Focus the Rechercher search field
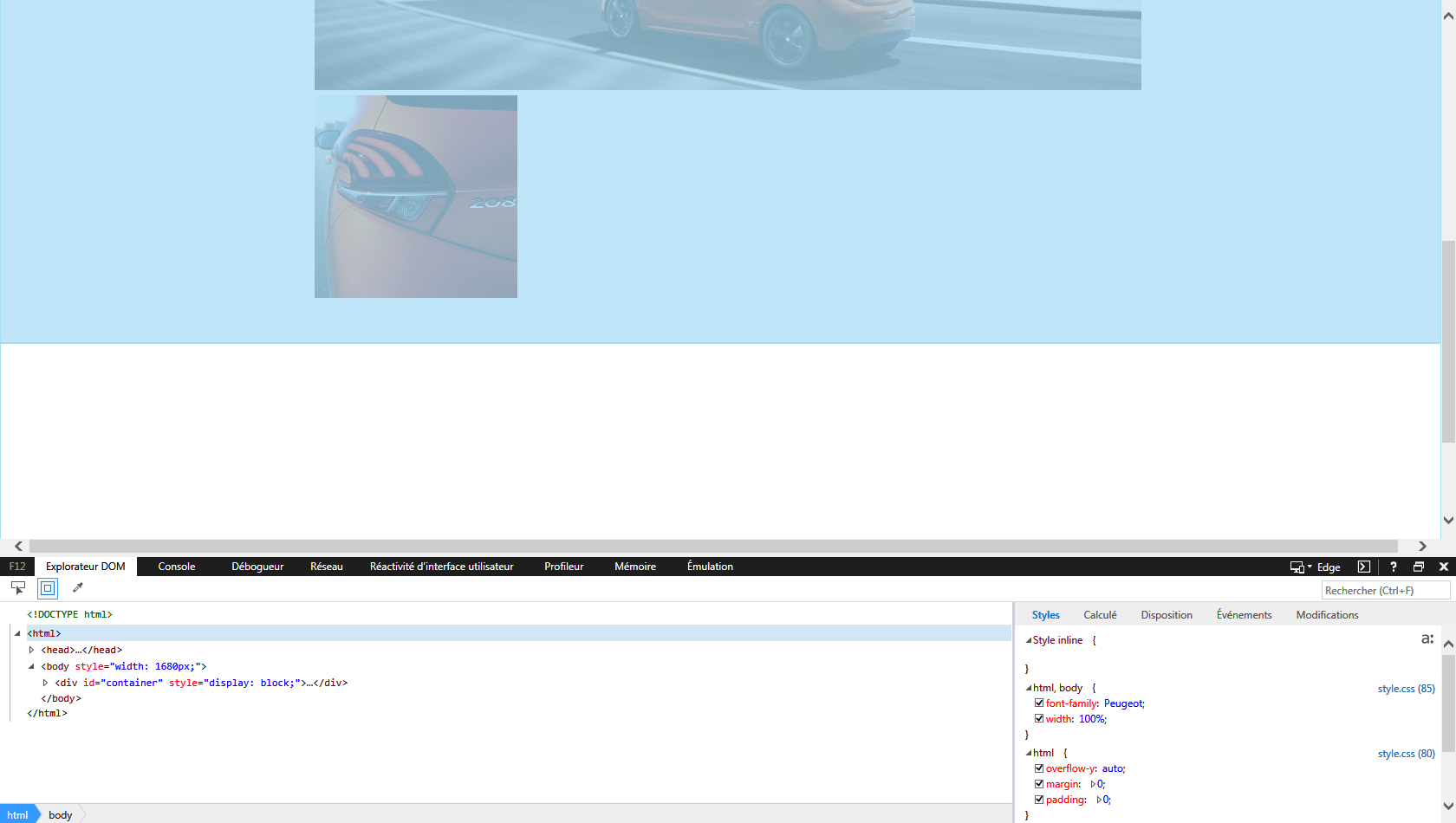 pos(1385,590)
